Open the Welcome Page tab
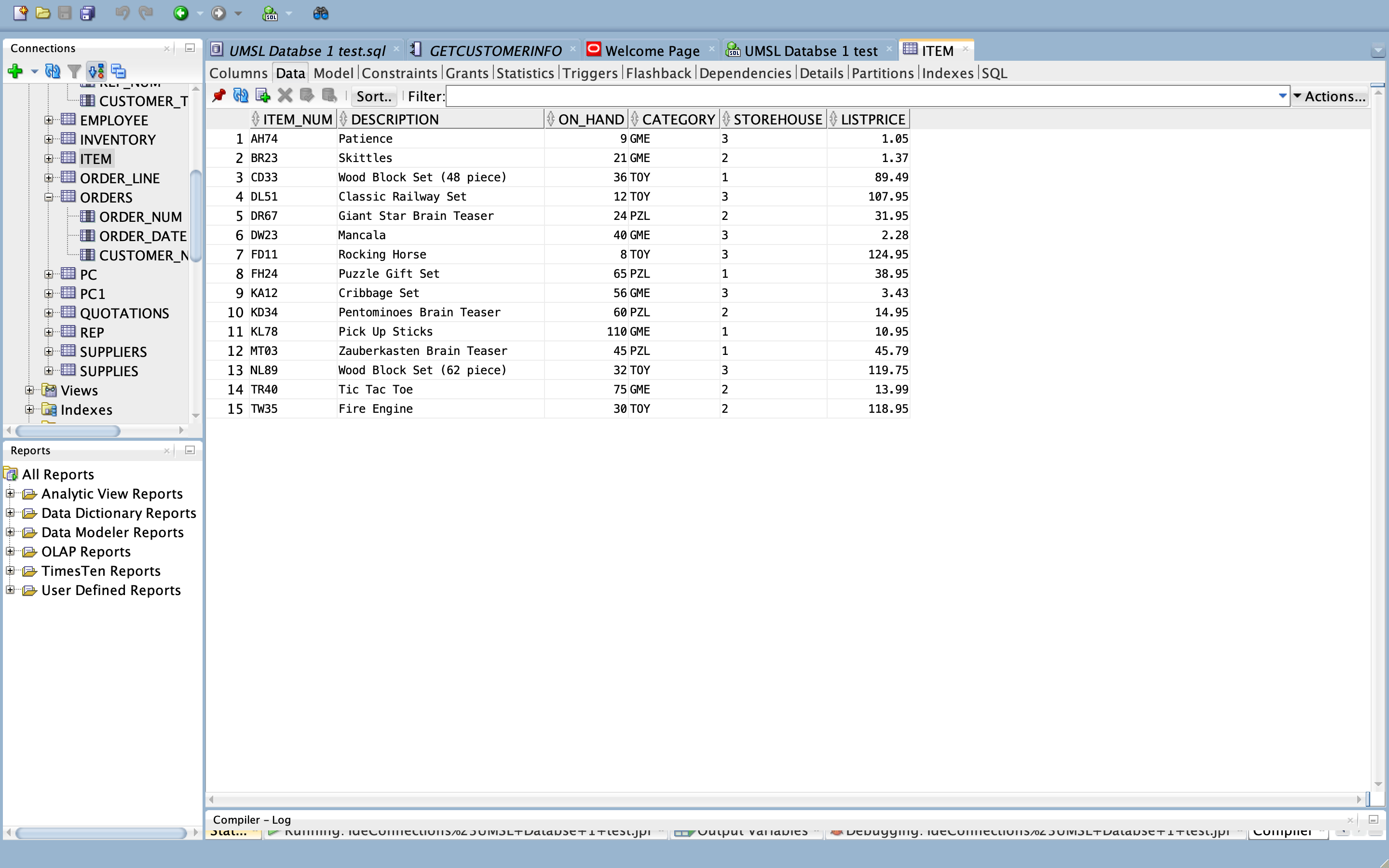1389x868 pixels. [652, 51]
